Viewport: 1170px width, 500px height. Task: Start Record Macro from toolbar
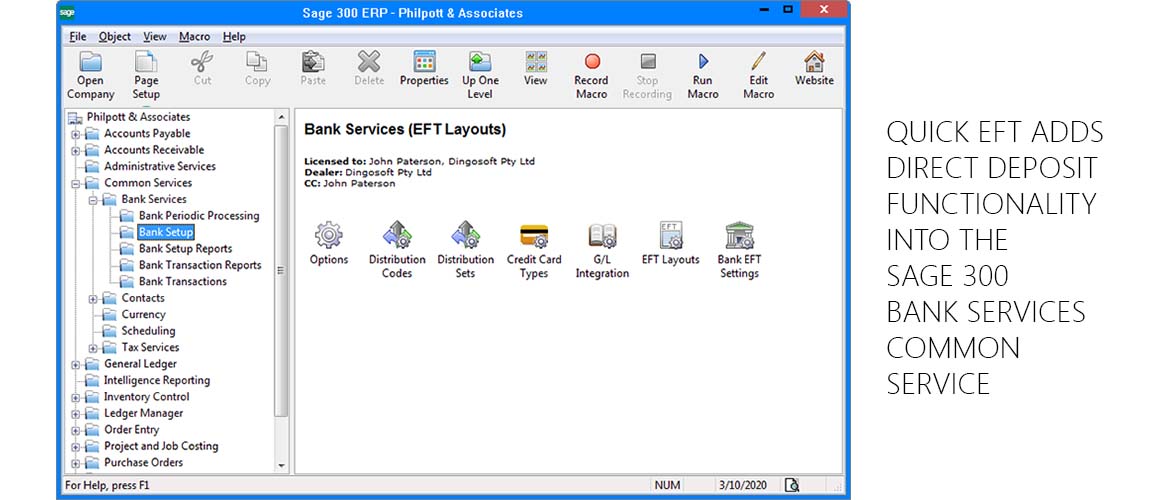click(x=592, y=75)
